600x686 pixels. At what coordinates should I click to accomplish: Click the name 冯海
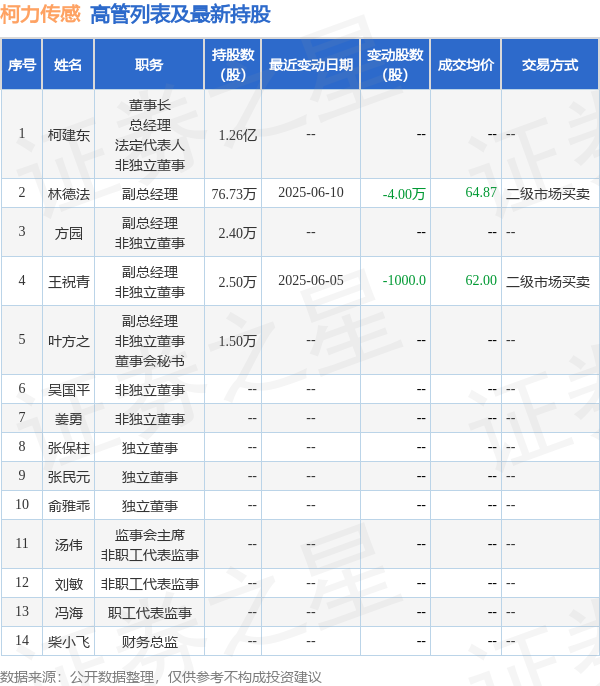point(69,612)
